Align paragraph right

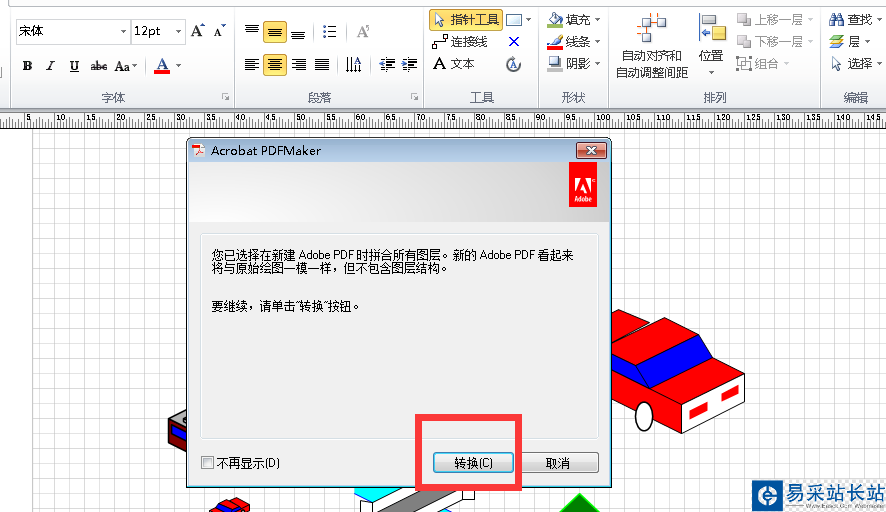(x=298, y=65)
